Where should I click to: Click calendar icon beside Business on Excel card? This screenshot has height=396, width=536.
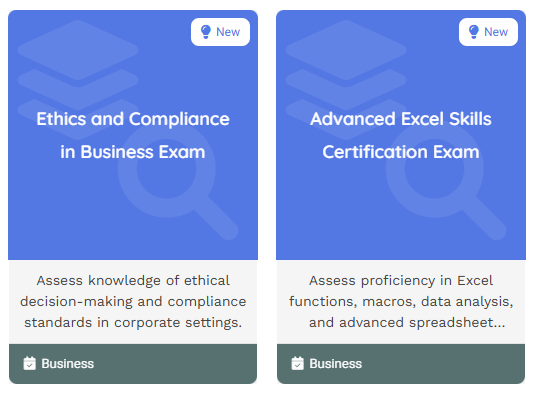pyautogui.click(x=297, y=364)
